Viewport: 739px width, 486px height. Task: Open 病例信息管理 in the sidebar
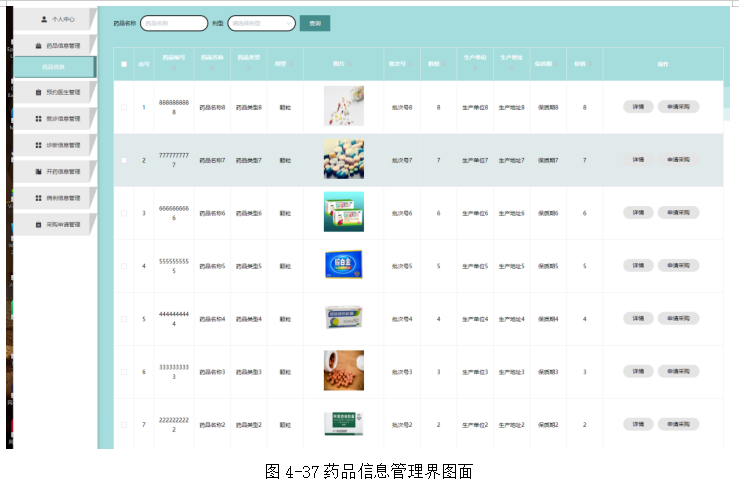point(54,198)
